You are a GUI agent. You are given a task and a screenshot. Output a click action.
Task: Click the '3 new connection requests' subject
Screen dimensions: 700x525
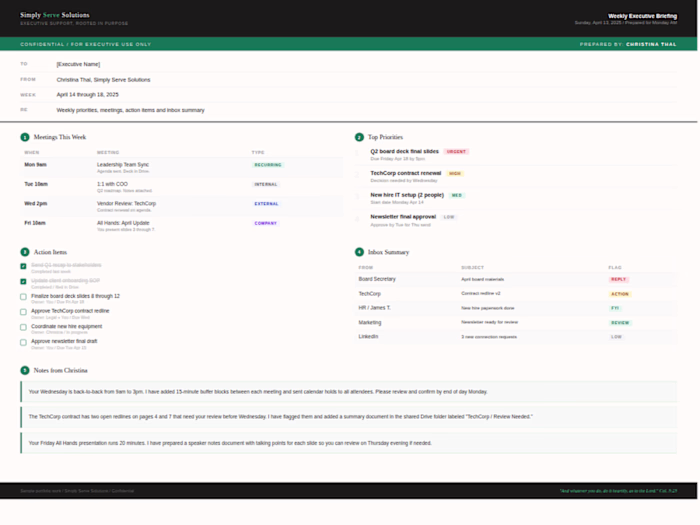[489, 337]
